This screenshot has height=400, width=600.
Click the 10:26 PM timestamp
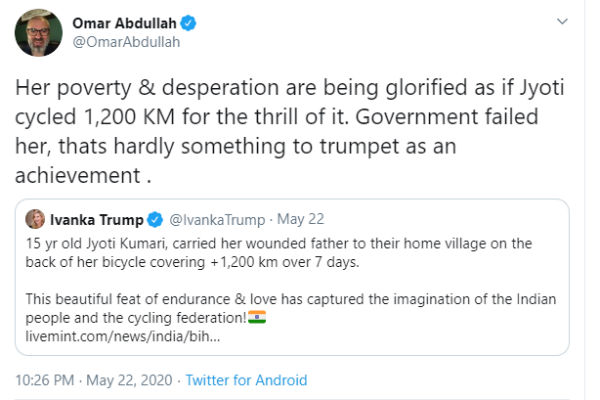pyautogui.click(x=45, y=380)
